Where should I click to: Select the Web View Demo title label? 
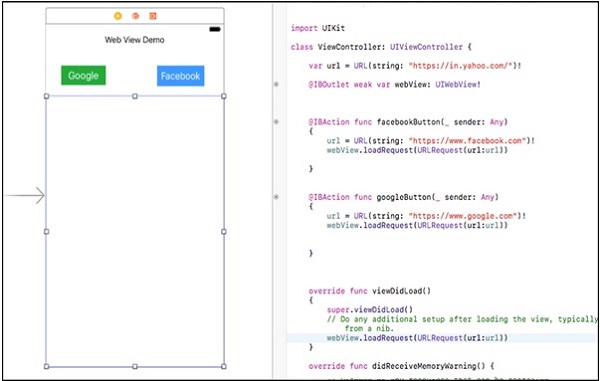[135, 40]
